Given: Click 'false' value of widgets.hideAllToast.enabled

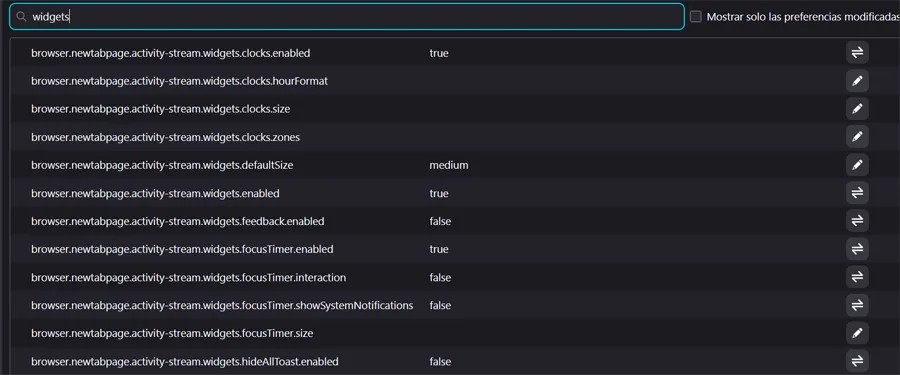Looking at the screenshot, I should 440,361.
